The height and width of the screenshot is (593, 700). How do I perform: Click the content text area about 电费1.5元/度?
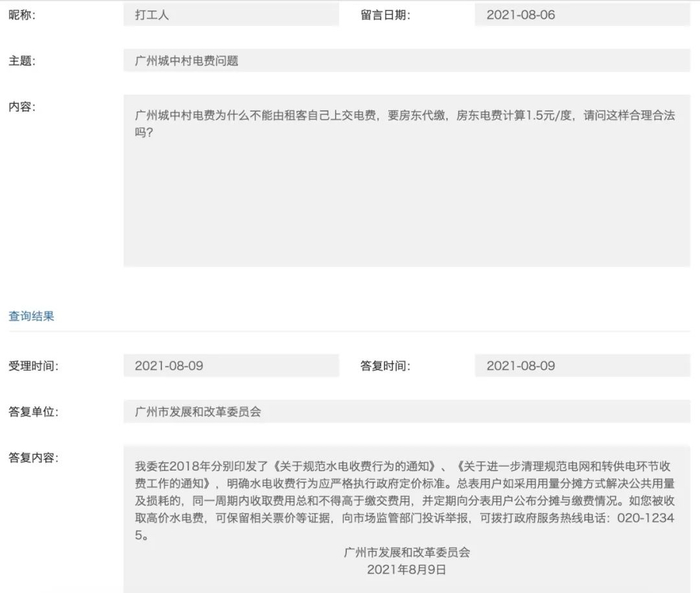tap(407, 180)
